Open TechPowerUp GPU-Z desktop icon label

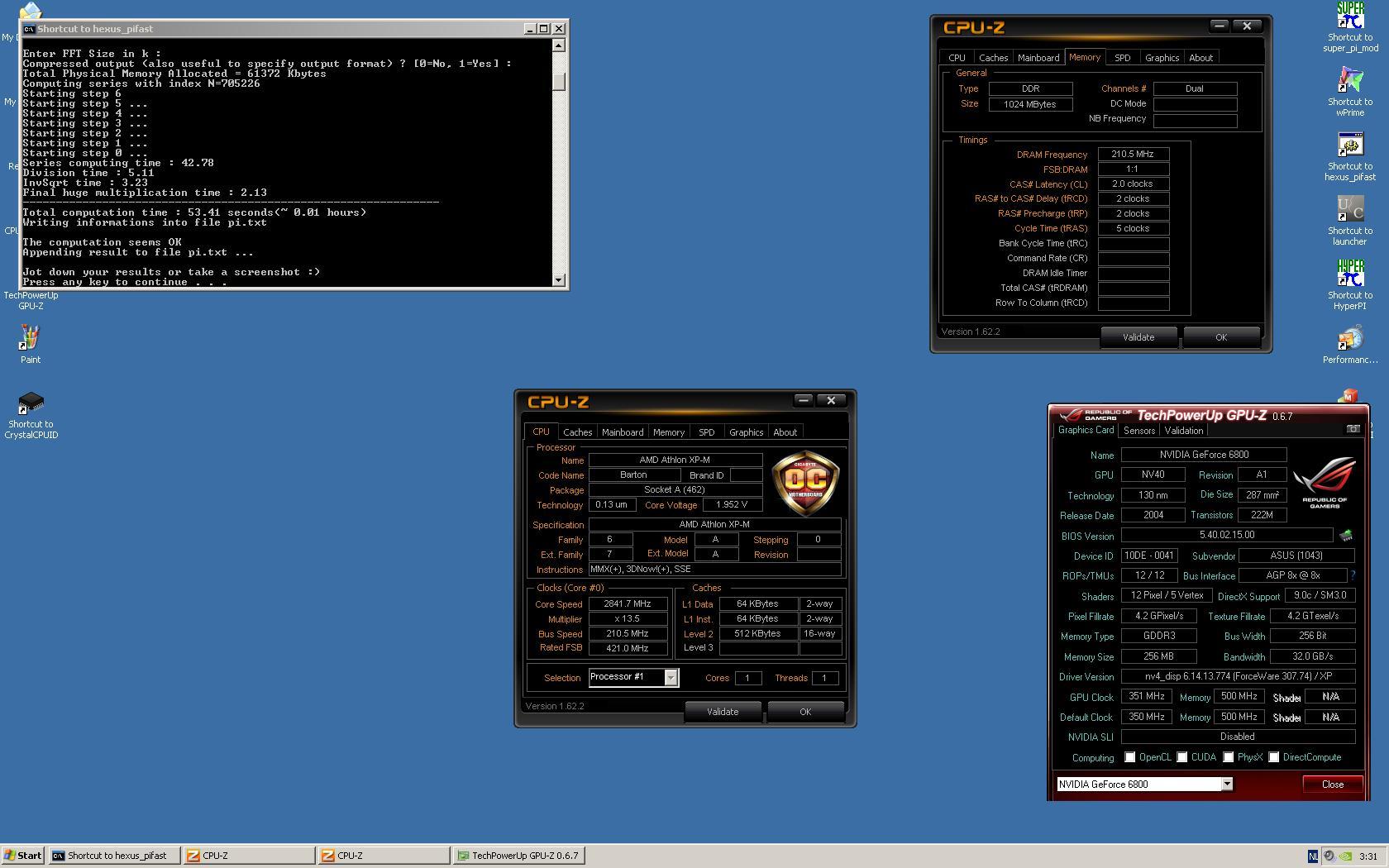point(31,300)
